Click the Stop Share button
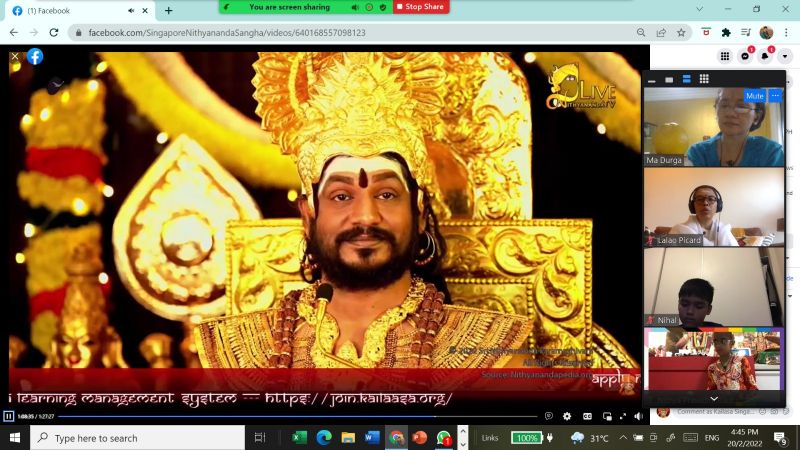The image size is (800, 450). (421, 7)
